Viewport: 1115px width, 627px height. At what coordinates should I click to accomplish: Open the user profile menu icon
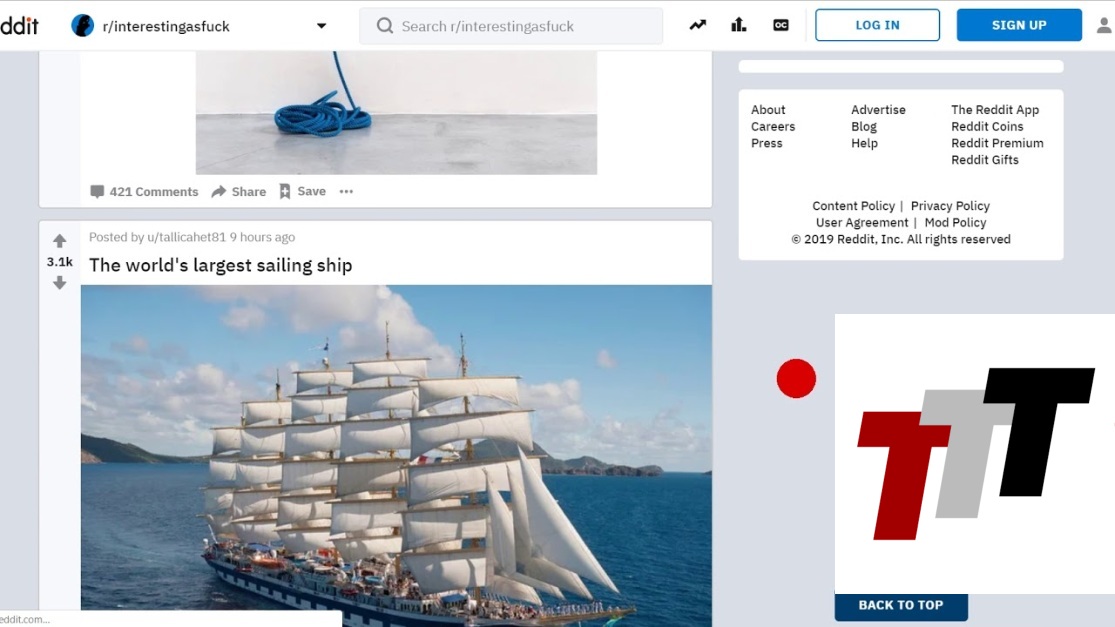coord(1103,26)
